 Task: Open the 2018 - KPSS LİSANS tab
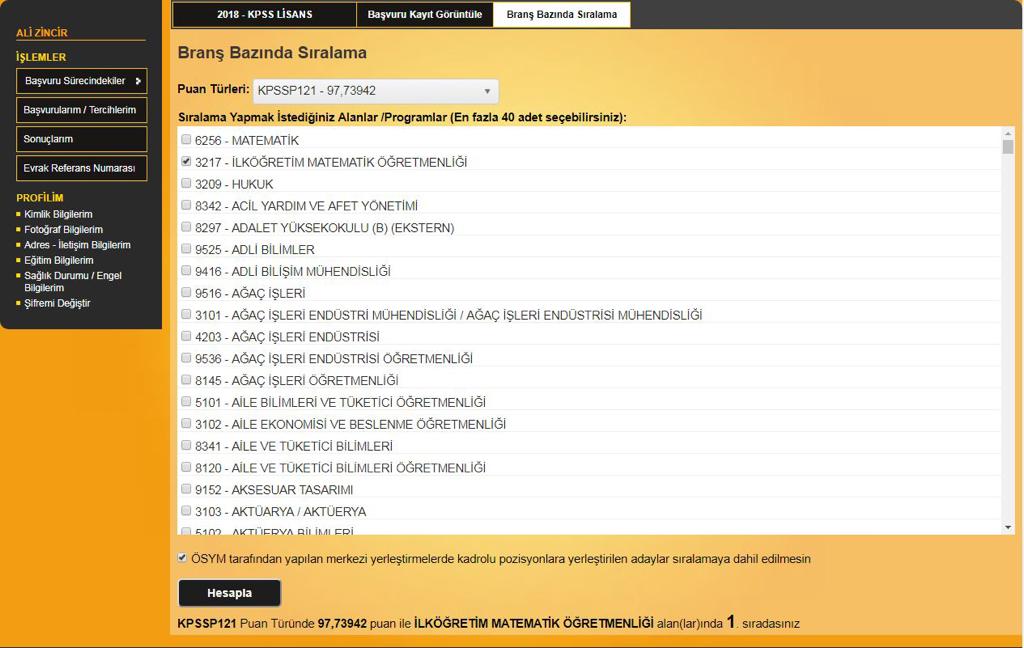tap(264, 15)
